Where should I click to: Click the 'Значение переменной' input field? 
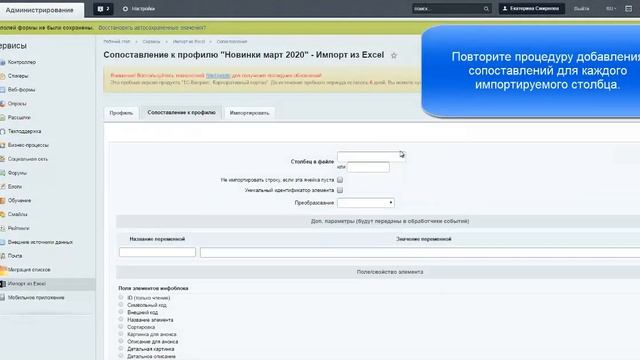[420, 252]
